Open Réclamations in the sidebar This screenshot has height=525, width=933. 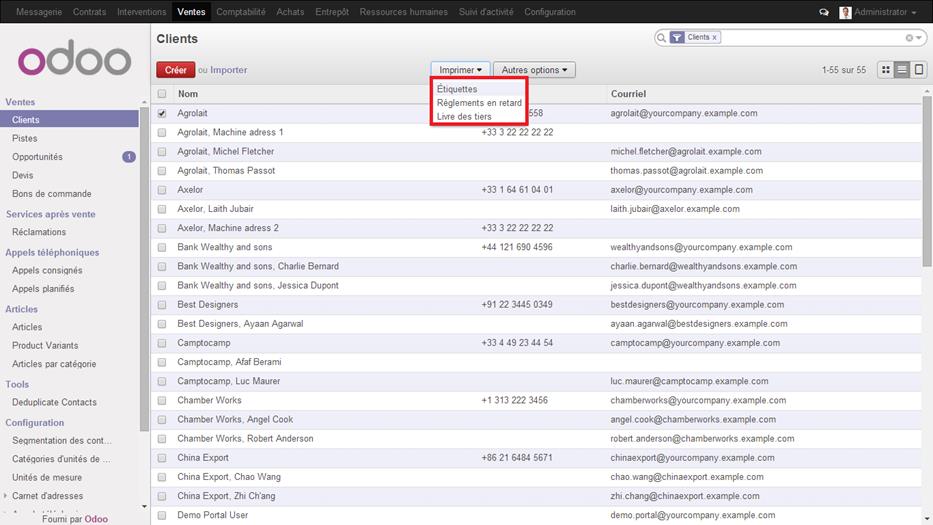coord(39,232)
